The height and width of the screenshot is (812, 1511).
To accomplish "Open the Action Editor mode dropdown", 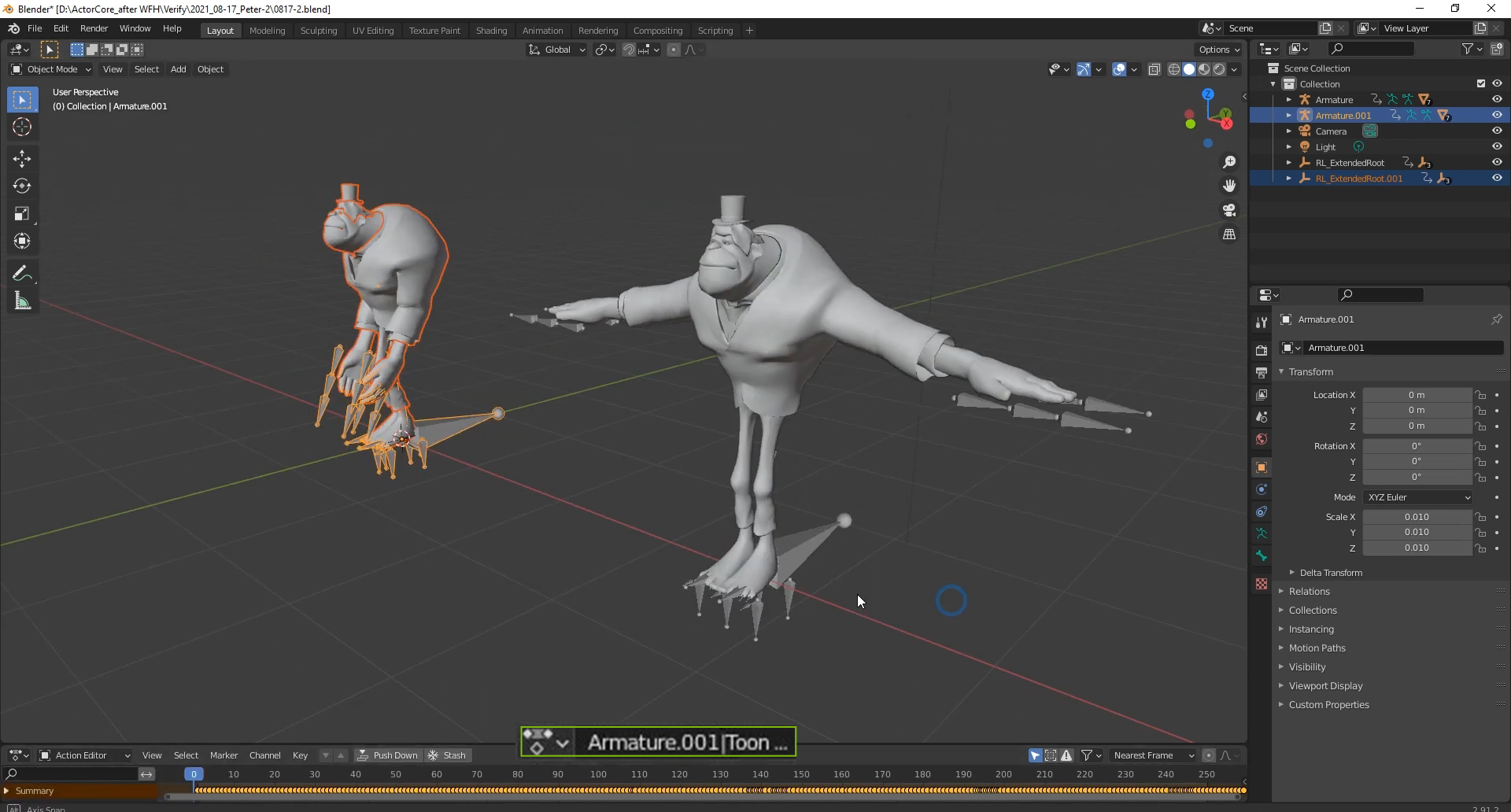I will pyautogui.click(x=85, y=755).
